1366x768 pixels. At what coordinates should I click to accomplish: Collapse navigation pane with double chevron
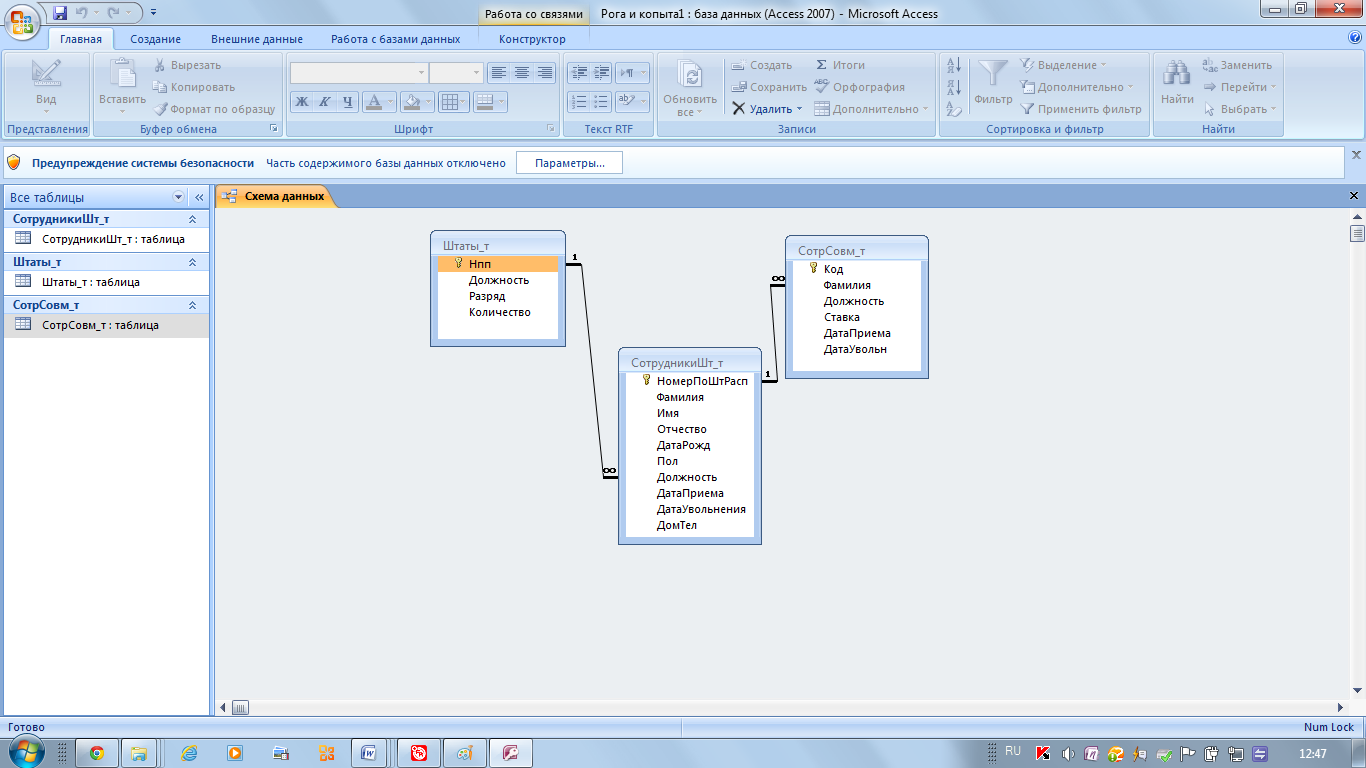pyautogui.click(x=199, y=197)
